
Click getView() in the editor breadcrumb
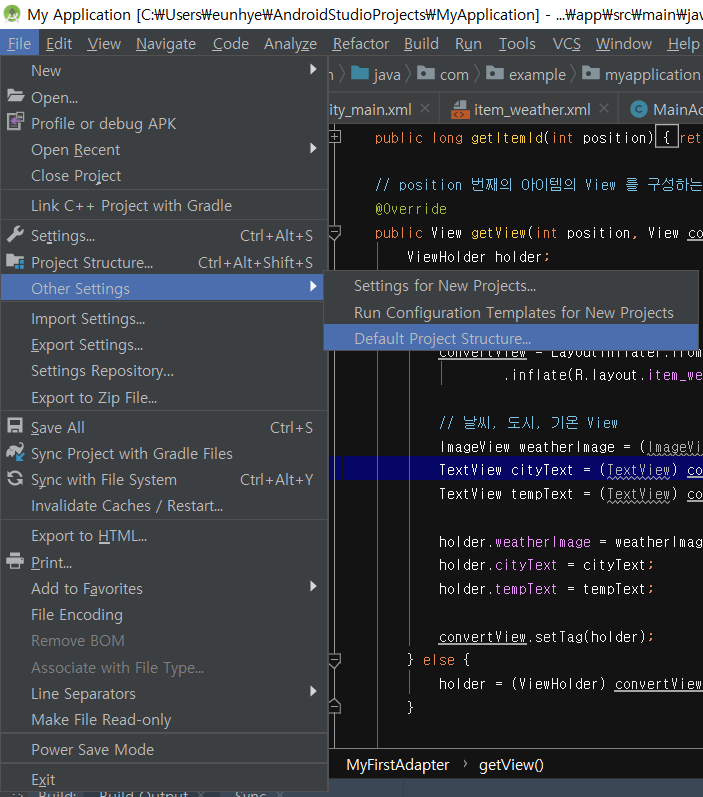coord(511,764)
